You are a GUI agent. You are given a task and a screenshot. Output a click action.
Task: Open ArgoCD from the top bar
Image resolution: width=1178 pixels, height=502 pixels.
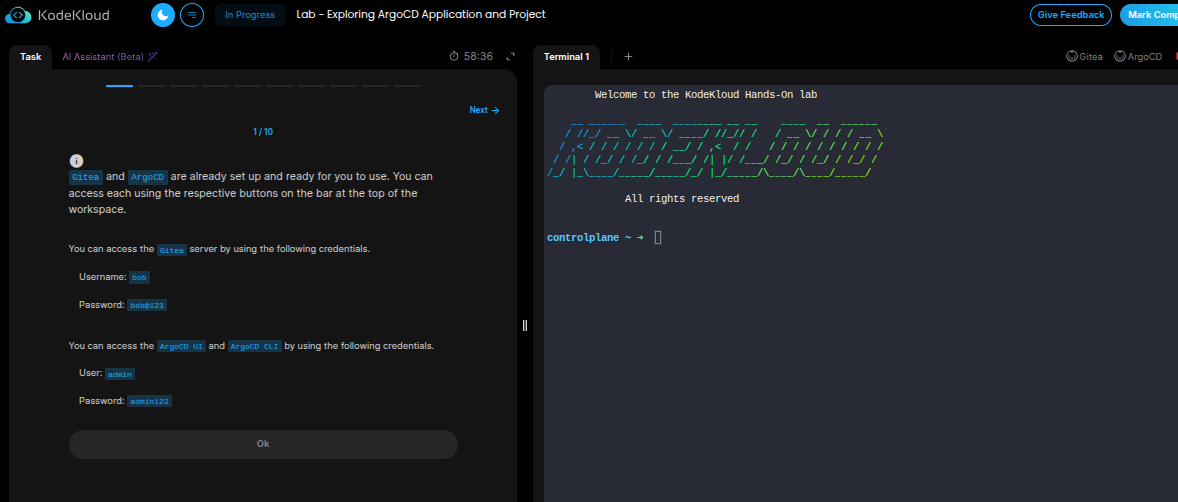pos(1138,56)
